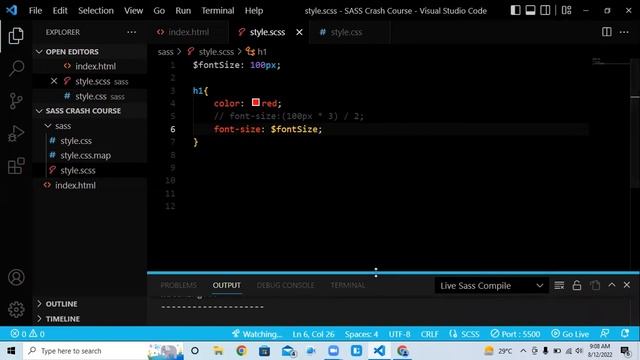
Task: Open the Edit menu
Action: 60,11
